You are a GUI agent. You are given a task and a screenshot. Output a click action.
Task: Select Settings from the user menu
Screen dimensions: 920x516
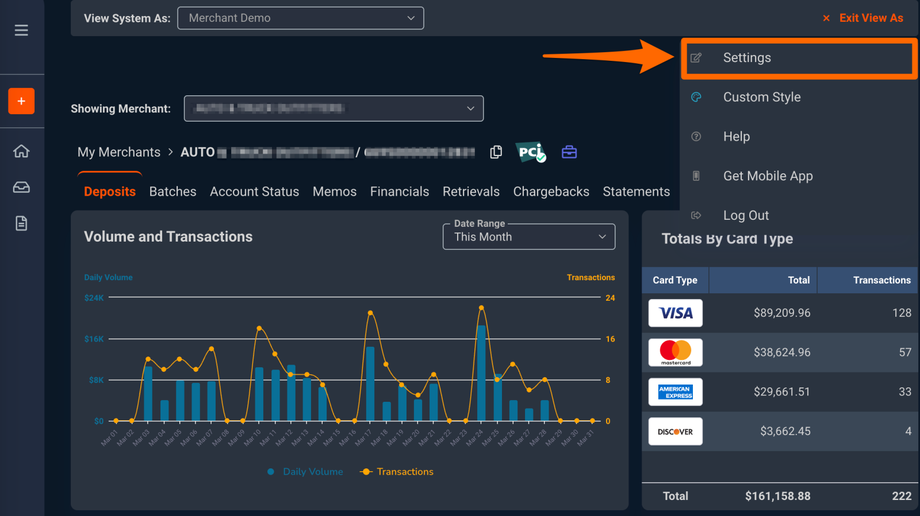(747, 58)
